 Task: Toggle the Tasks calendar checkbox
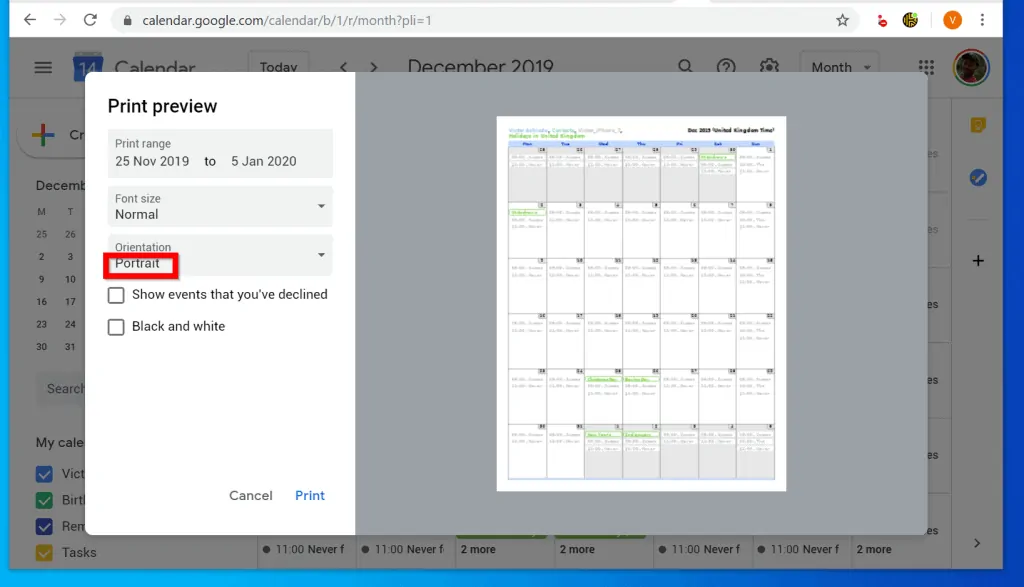[x=44, y=552]
